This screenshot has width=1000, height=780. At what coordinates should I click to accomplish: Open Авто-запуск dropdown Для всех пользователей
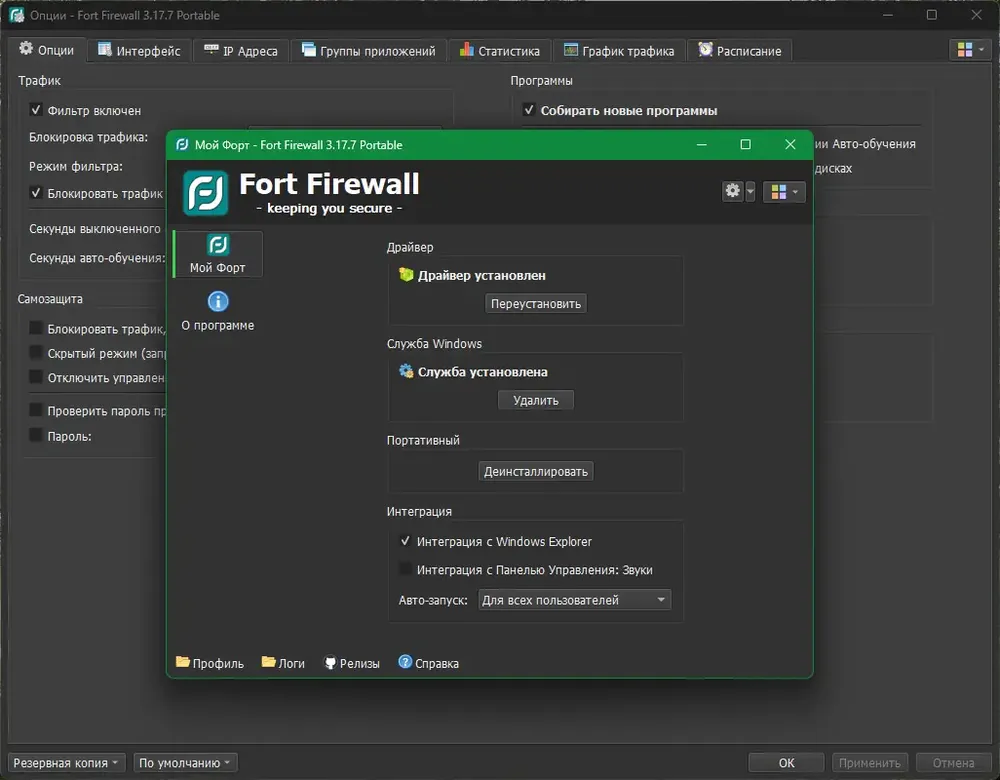pyautogui.click(x=574, y=600)
